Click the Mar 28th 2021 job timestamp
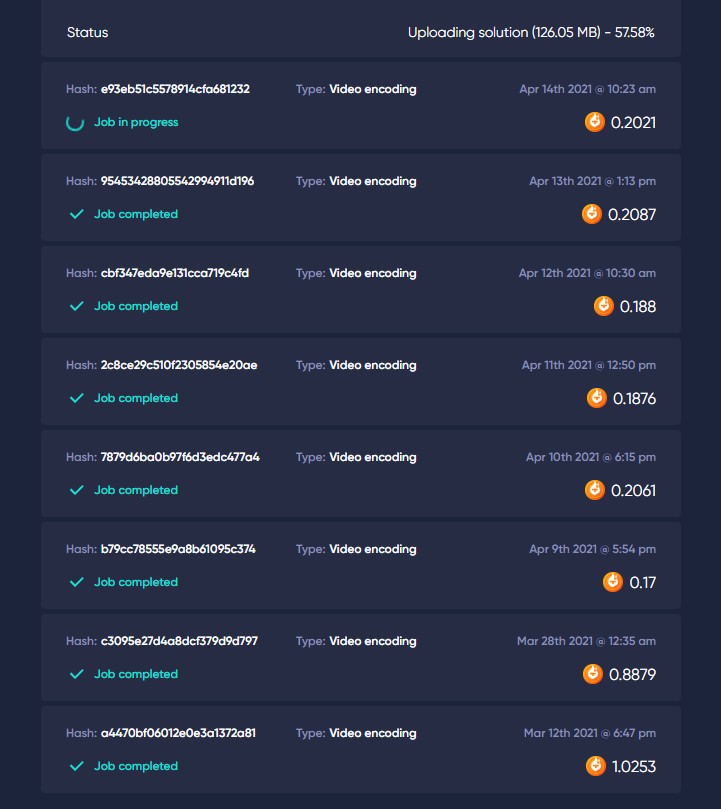The image size is (721, 809). 586,641
